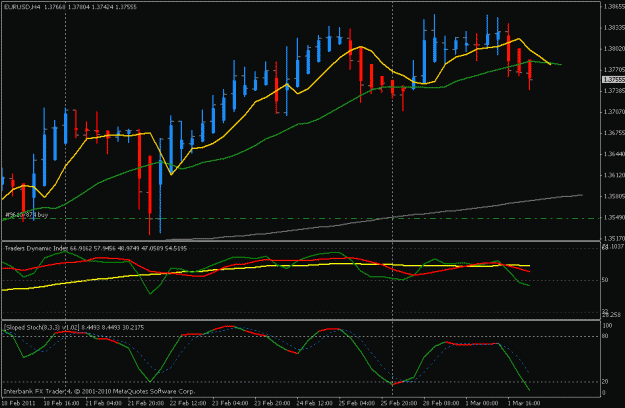The height and width of the screenshot is (408, 625).
Task: Click the 1.35805 price axis label
Action: pyautogui.click(x=614, y=196)
